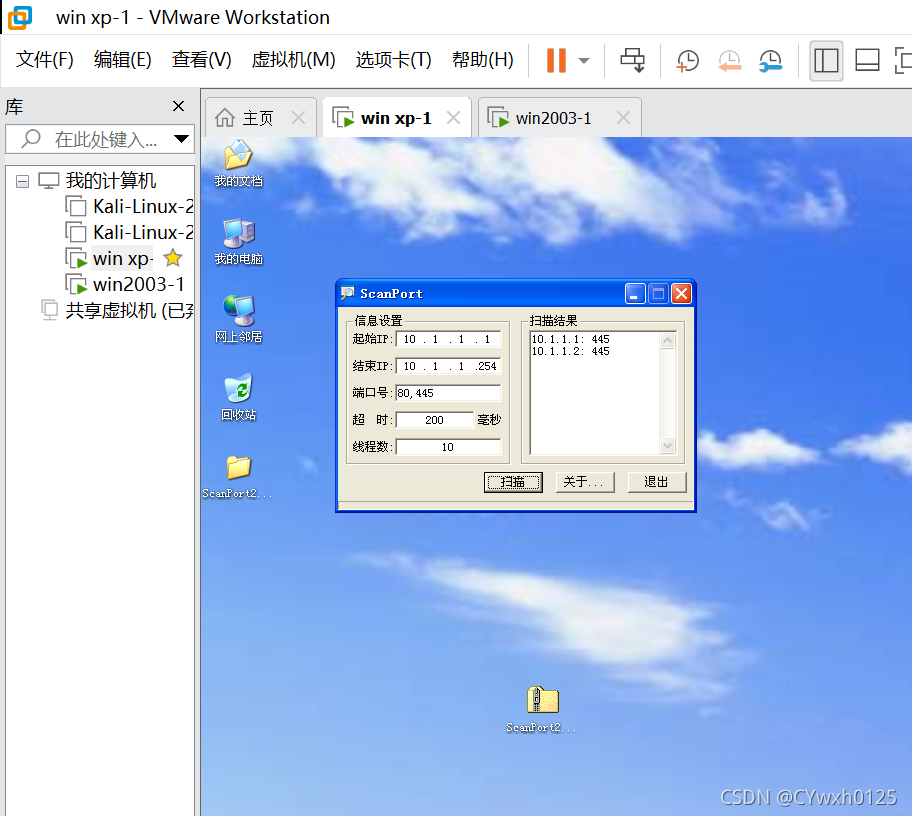Toggle the library sidebar view icon
912x816 pixels.
(826, 60)
